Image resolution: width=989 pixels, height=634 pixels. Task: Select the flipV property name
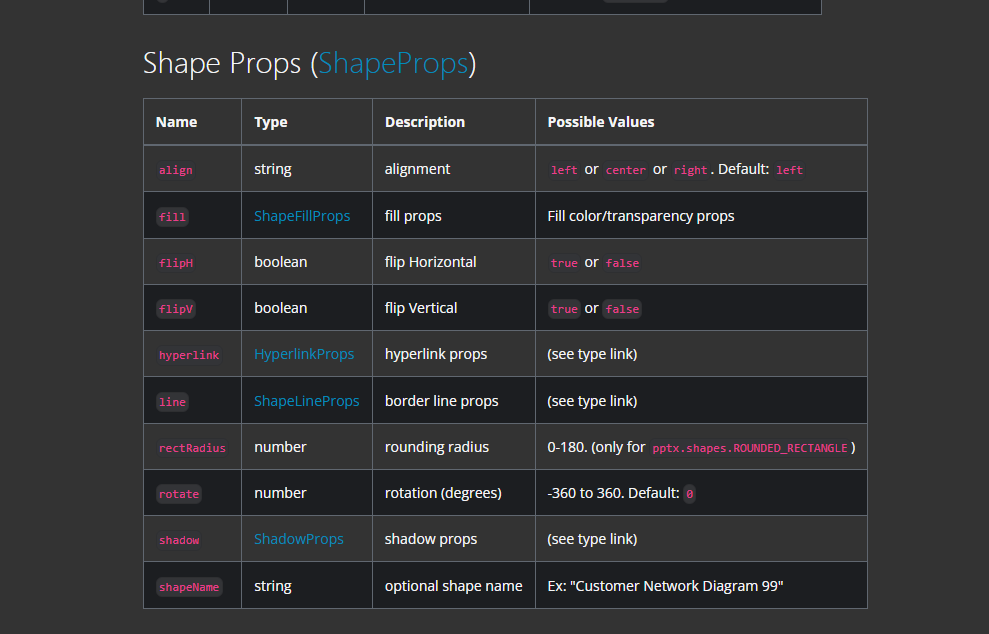[176, 309]
